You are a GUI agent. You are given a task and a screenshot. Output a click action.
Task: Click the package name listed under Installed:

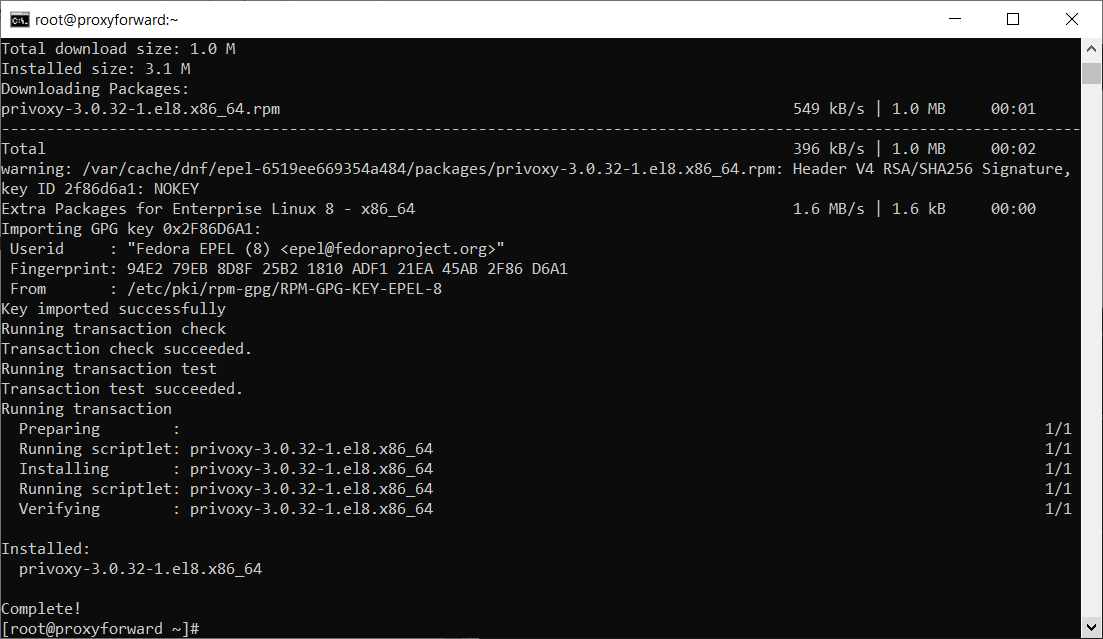pos(140,569)
